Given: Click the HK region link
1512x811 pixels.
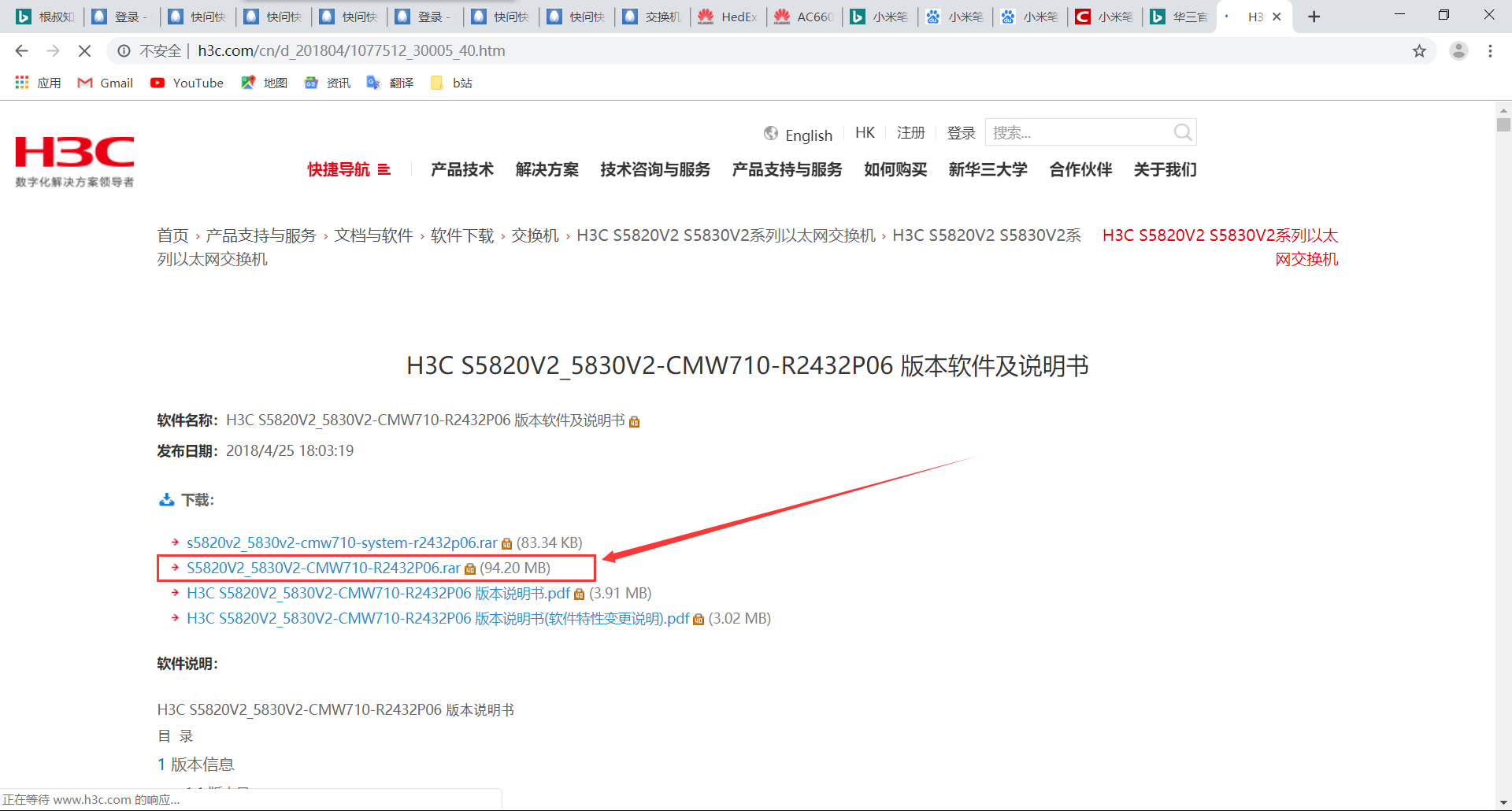Looking at the screenshot, I should [x=865, y=133].
